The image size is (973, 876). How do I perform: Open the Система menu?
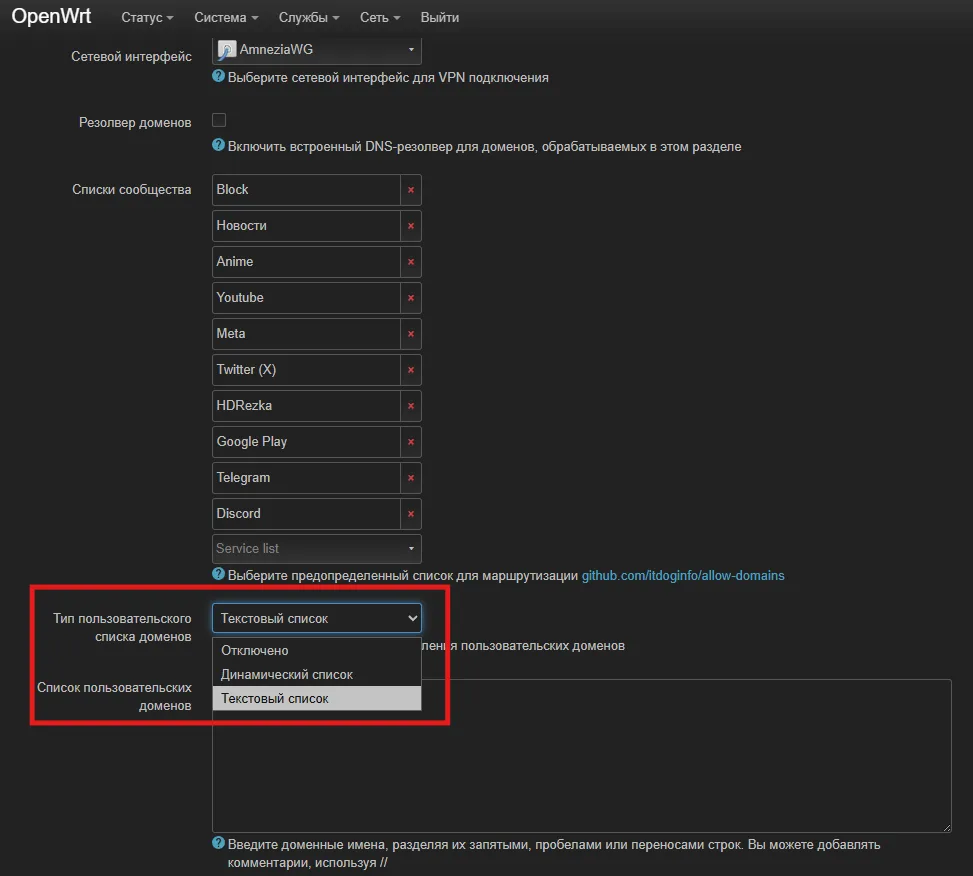(226, 17)
